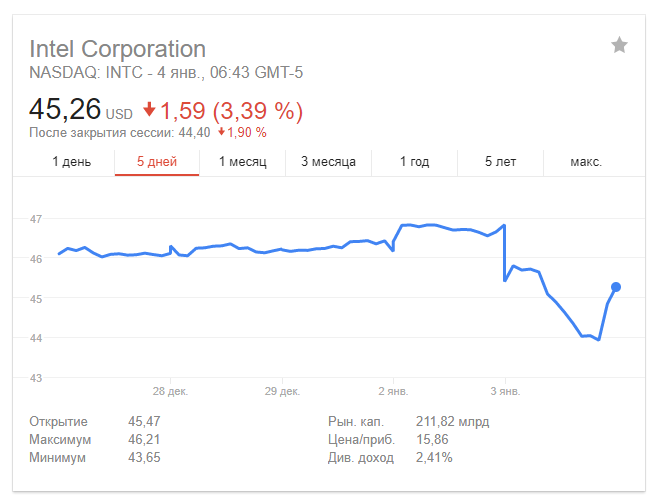
Task: Select the 1 день time range tab
Action: tap(71, 162)
